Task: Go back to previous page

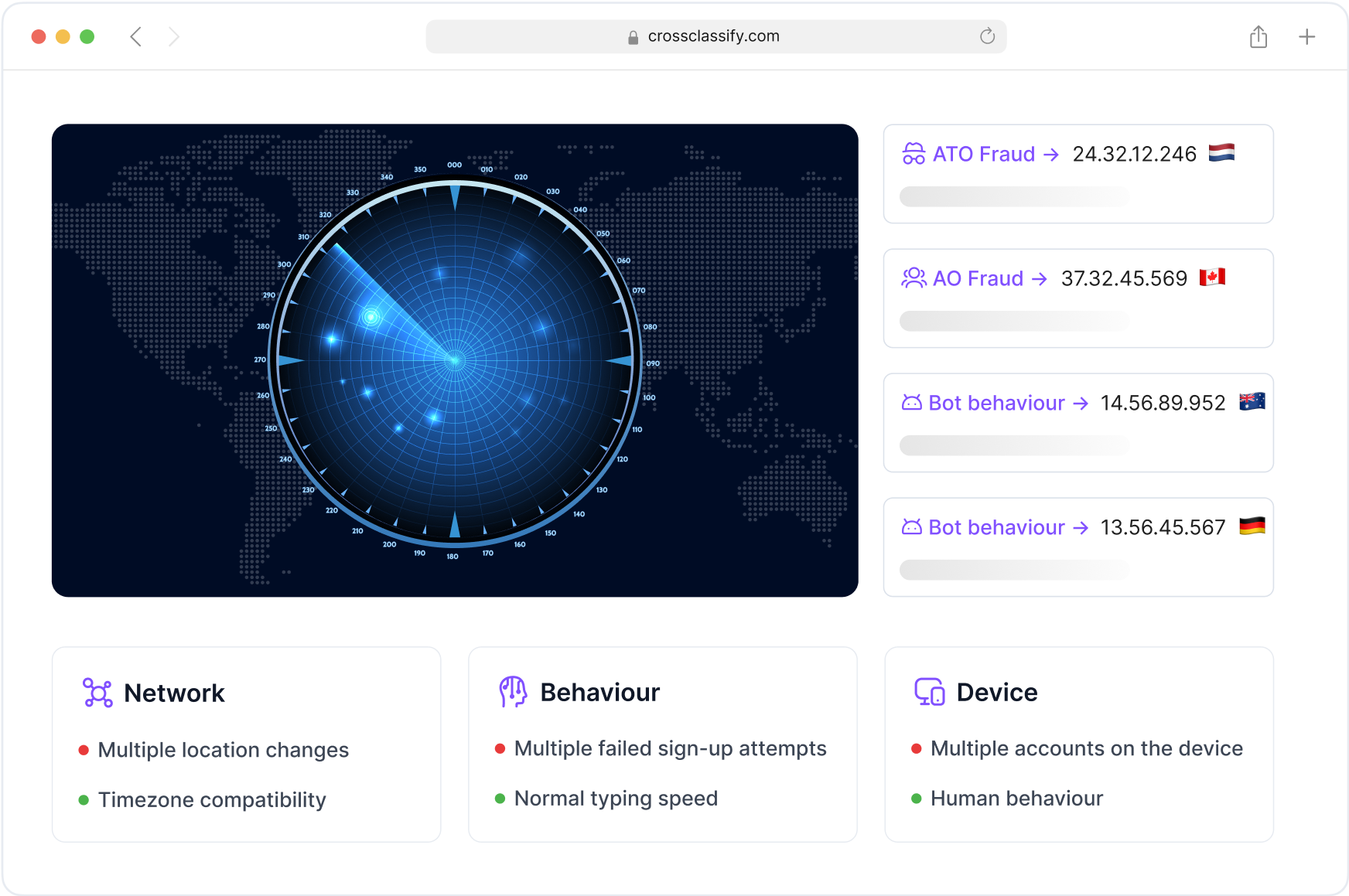Action: [x=136, y=36]
